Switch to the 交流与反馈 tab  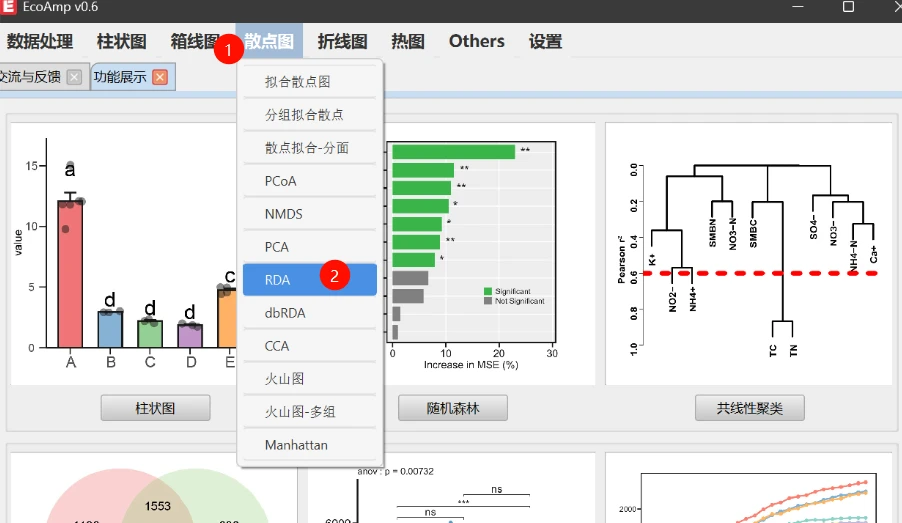[30, 77]
